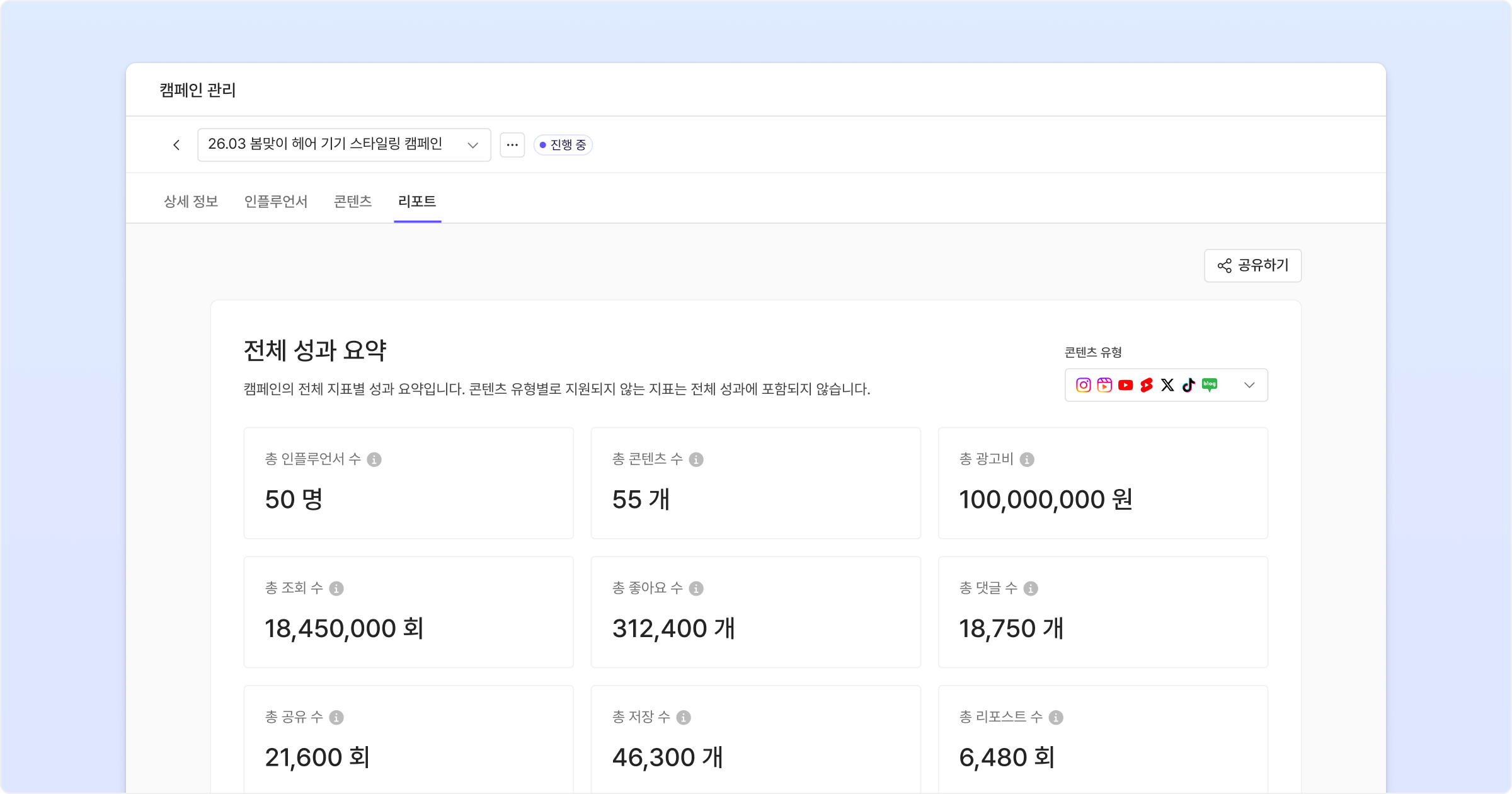Image resolution: width=1512 pixels, height=794 pixels.
Task: Click info icon next to 총 리포스트 수
Action: (x=1056, y=717)
